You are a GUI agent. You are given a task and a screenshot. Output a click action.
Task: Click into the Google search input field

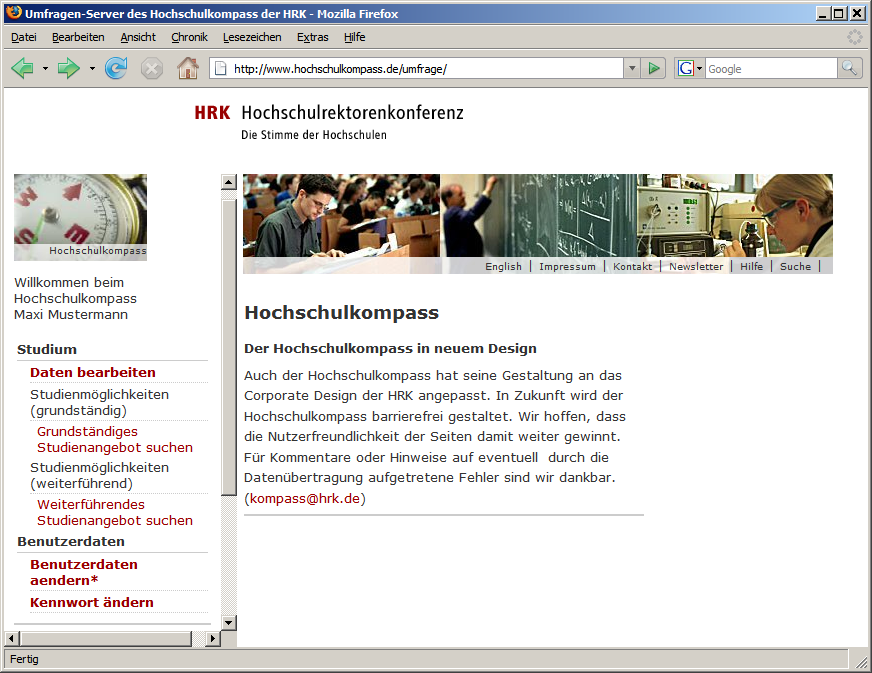(x=770, y=69)
